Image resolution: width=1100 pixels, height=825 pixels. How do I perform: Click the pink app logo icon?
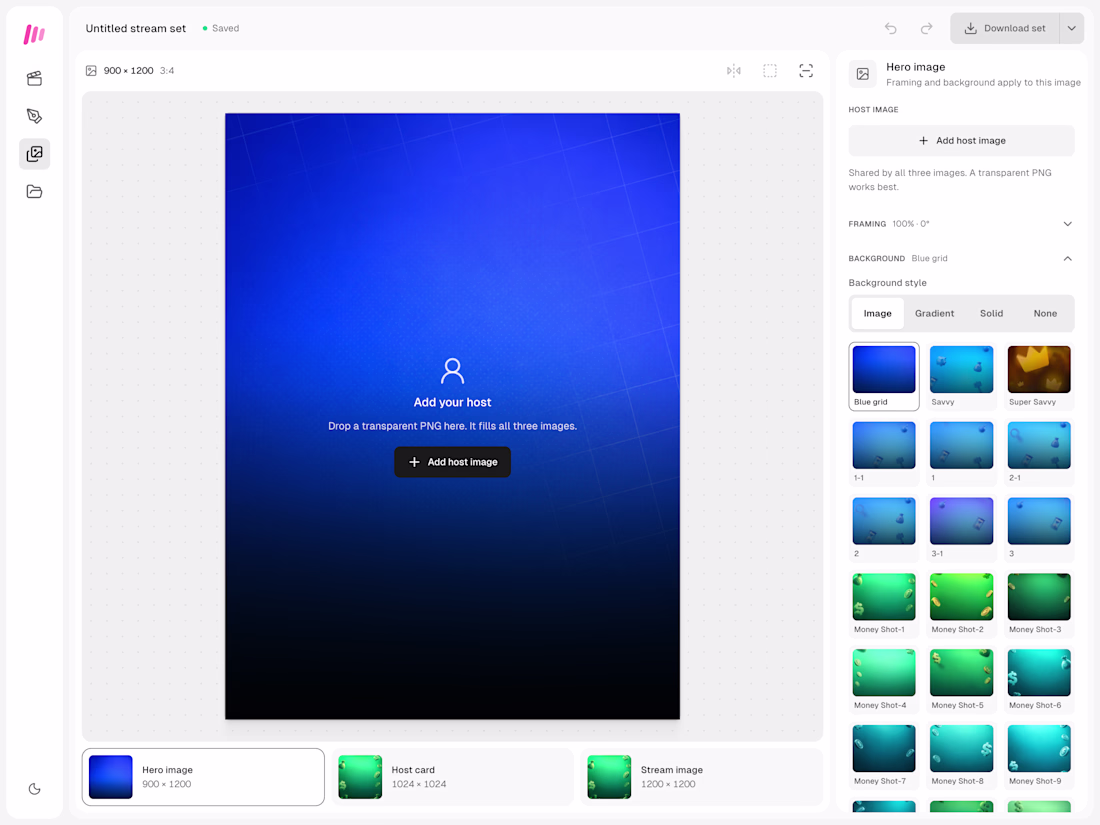(34, 34)
